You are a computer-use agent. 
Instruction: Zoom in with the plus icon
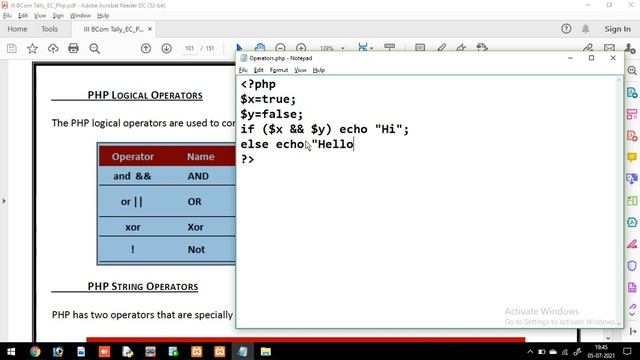tap(301, 47)
